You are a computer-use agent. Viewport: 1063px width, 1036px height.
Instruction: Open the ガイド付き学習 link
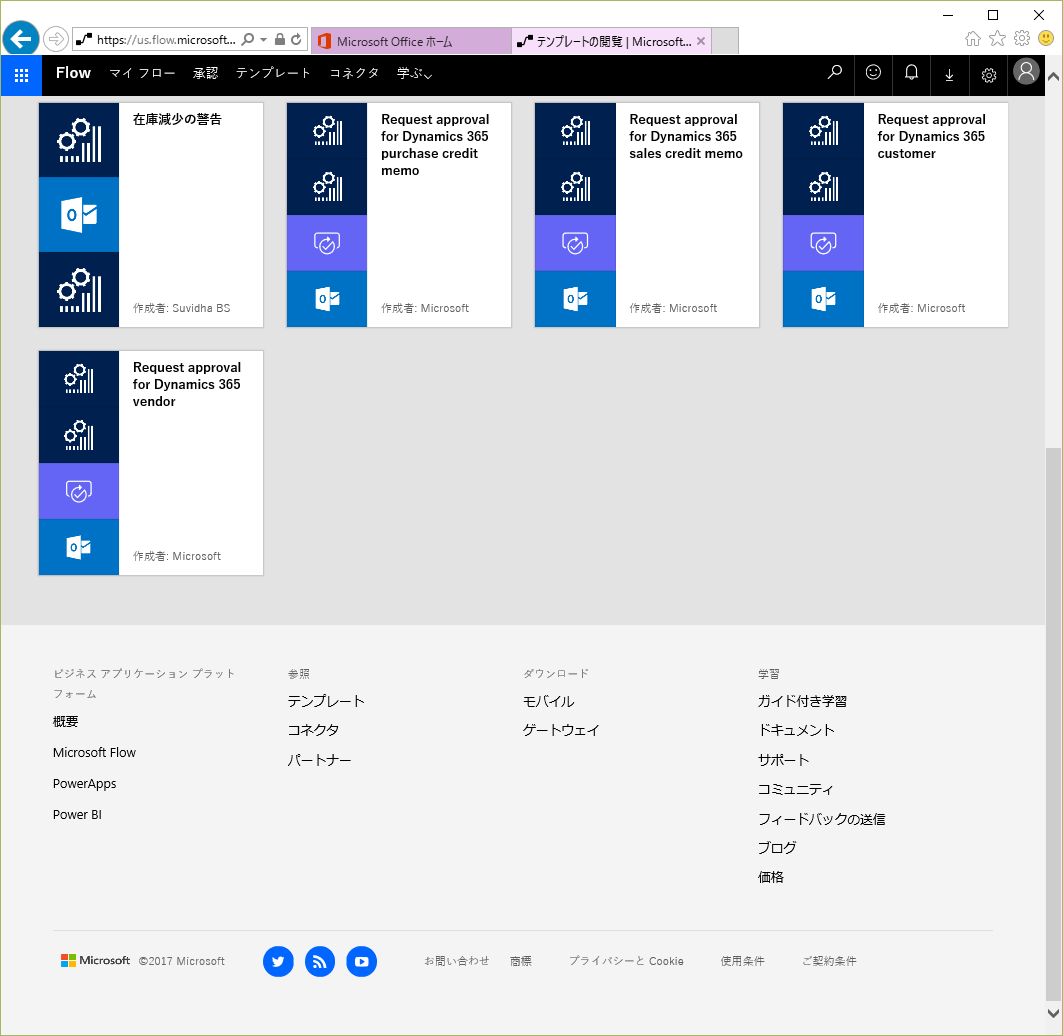[803, 702]
